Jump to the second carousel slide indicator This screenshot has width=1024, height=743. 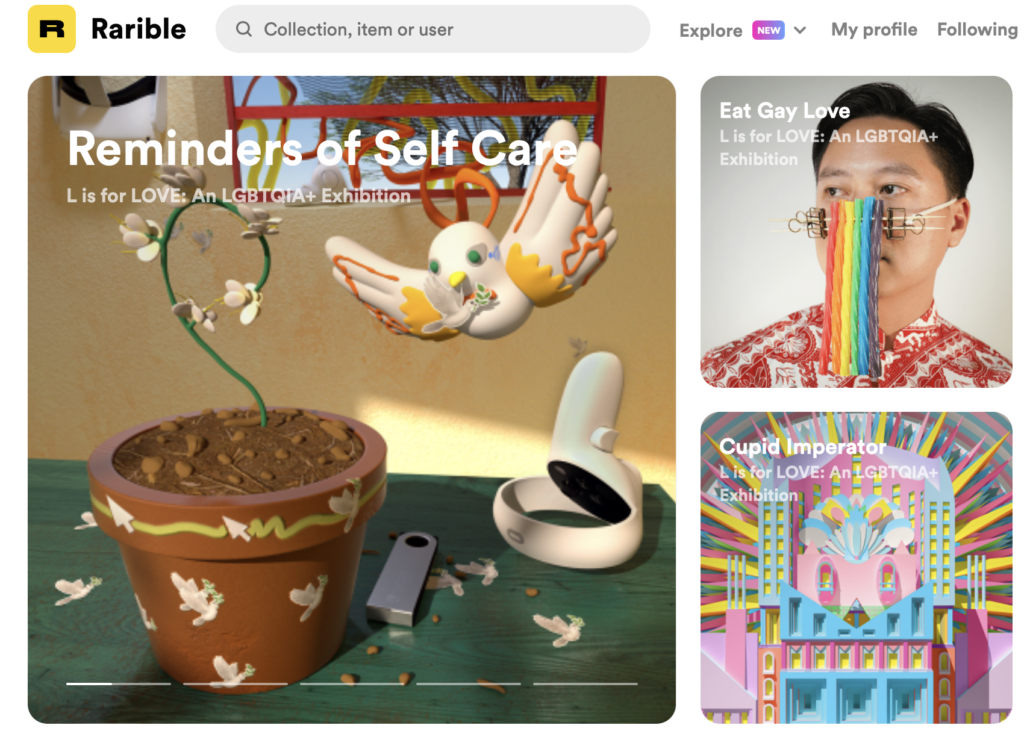(x=235, y=684)
